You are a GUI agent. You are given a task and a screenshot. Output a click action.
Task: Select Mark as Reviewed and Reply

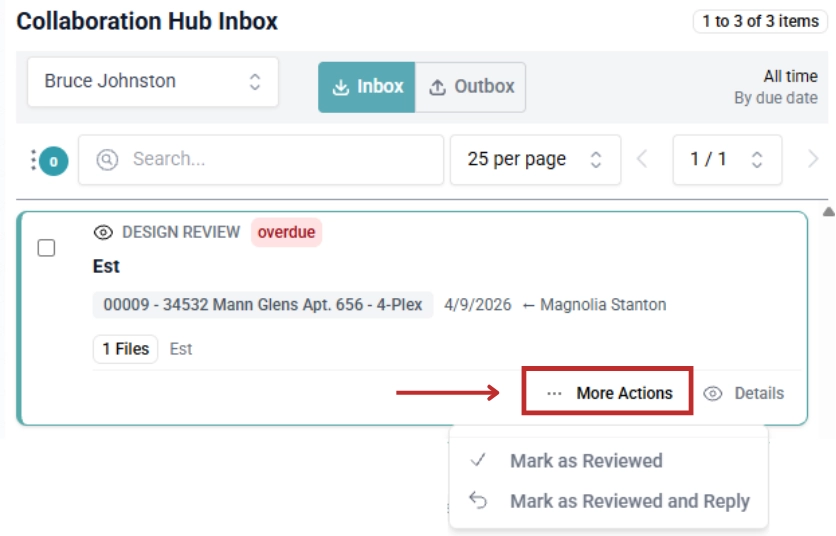pos(608,501)
